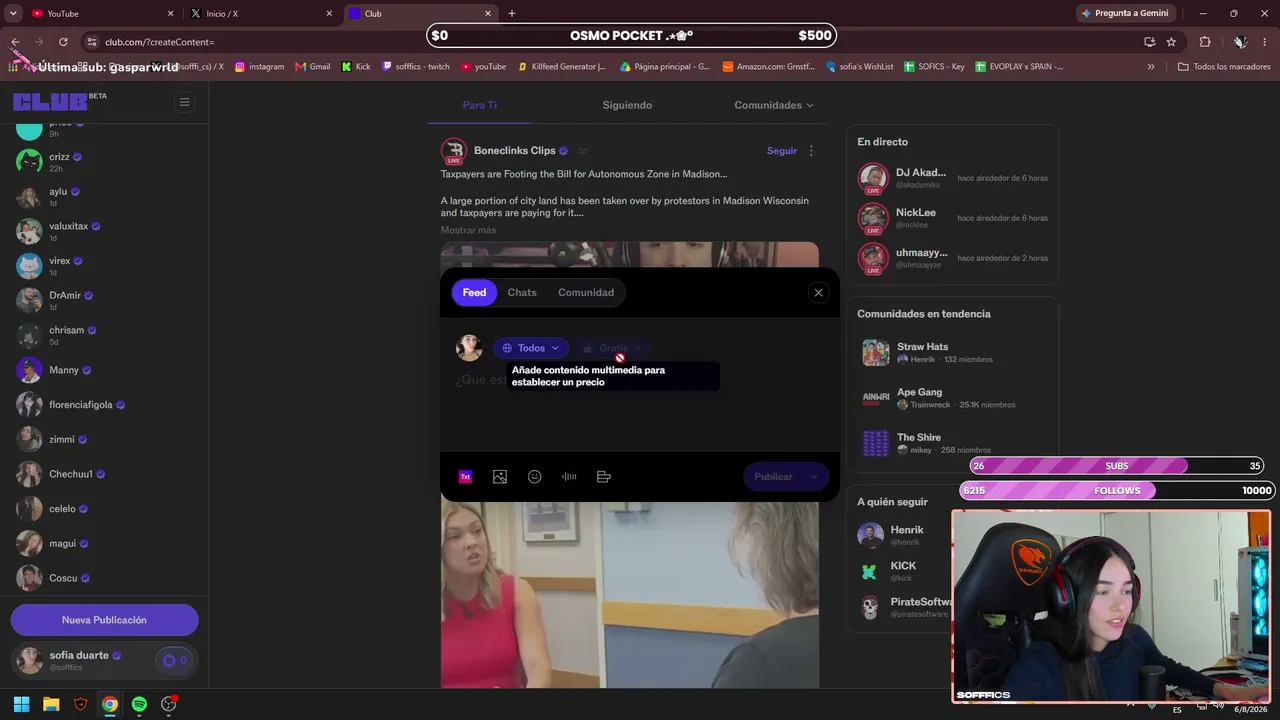Open the sofffics - twitch bookmark
Viewport: 1280px width, 720px height.
click(x=415, y=67)
